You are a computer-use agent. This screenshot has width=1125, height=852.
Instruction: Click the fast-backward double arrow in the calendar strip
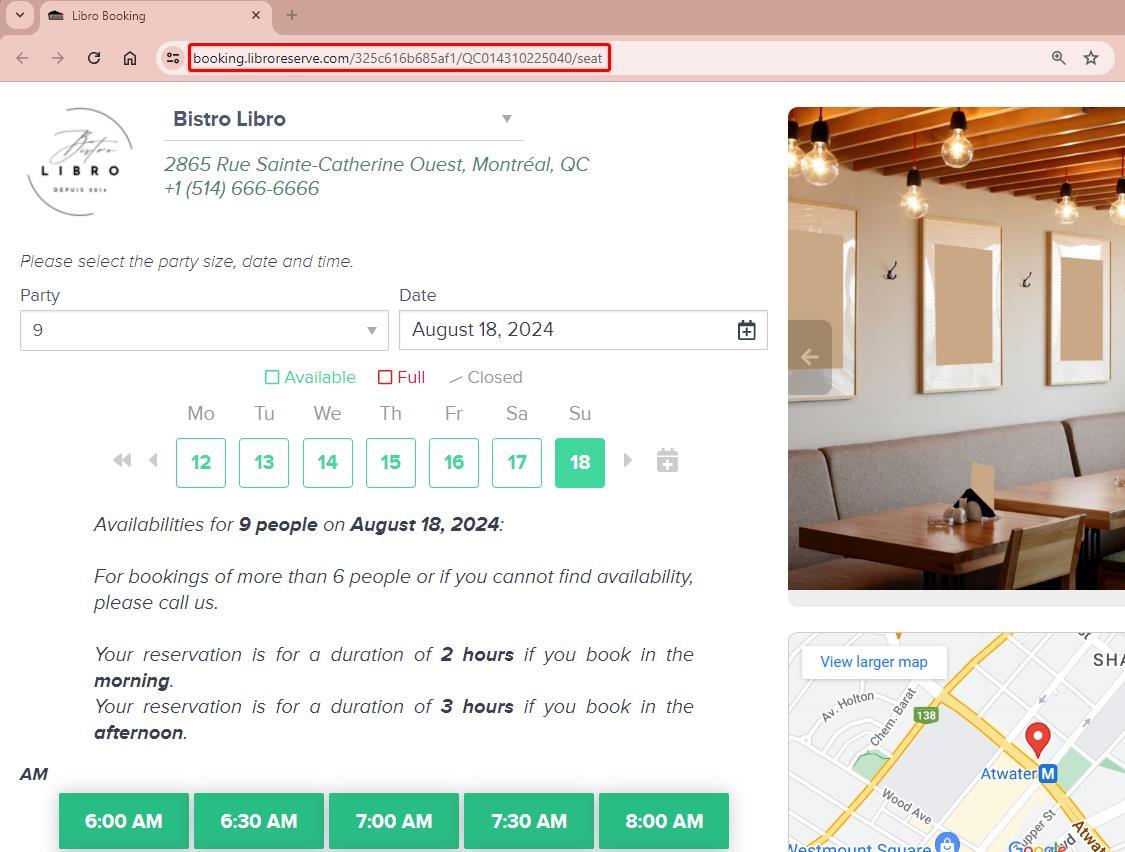coord(121,460)
